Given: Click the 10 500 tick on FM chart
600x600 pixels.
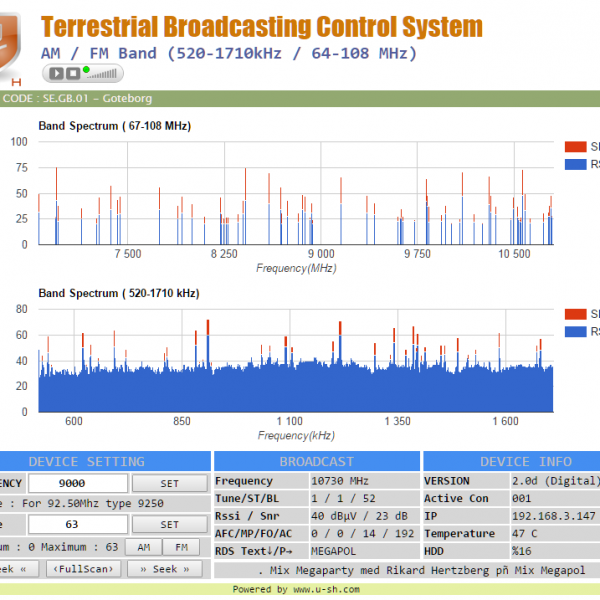Looking at the screenshot, I should click(x=514, y=254).
